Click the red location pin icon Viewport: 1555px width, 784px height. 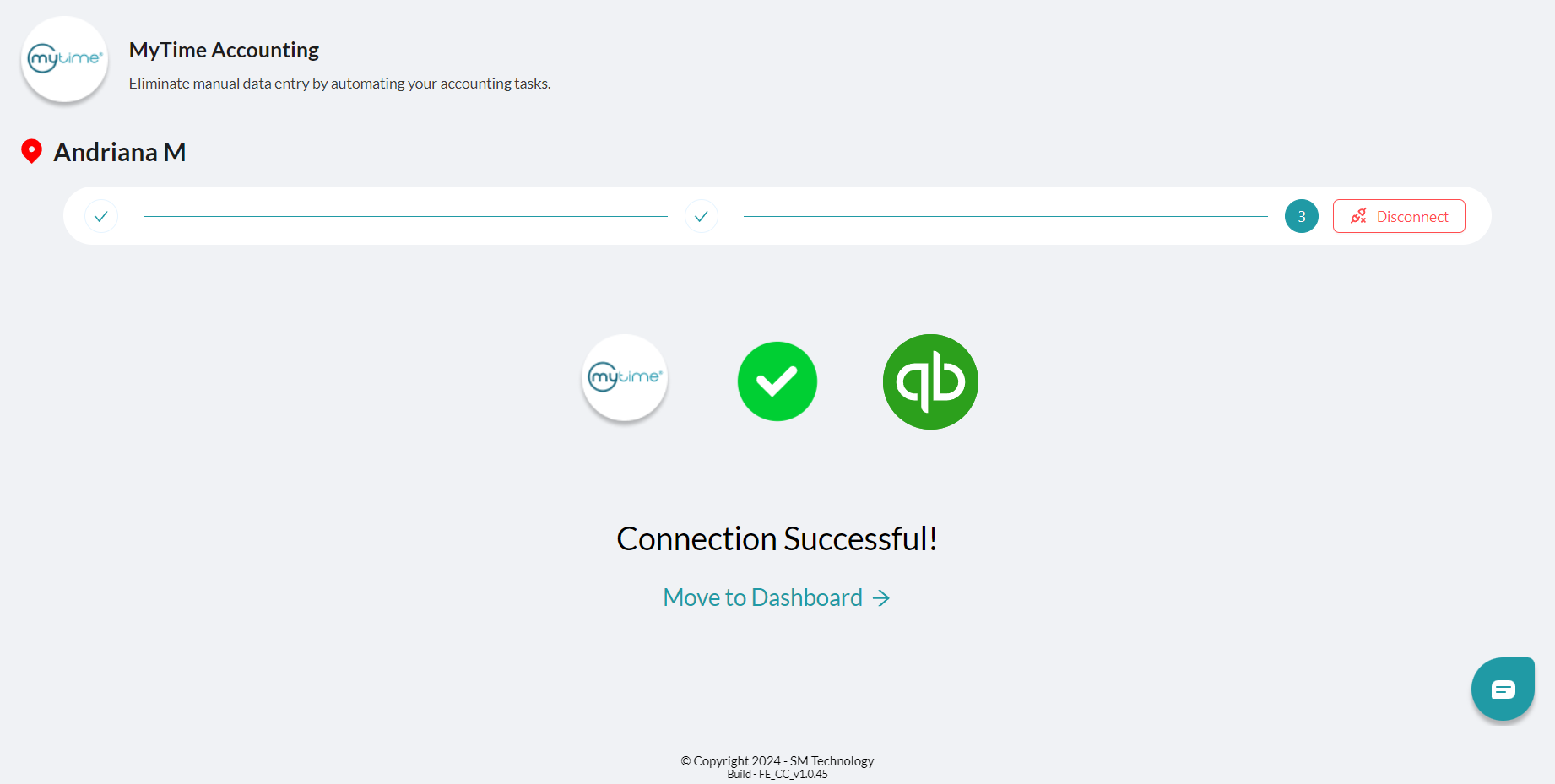point(31,151)
